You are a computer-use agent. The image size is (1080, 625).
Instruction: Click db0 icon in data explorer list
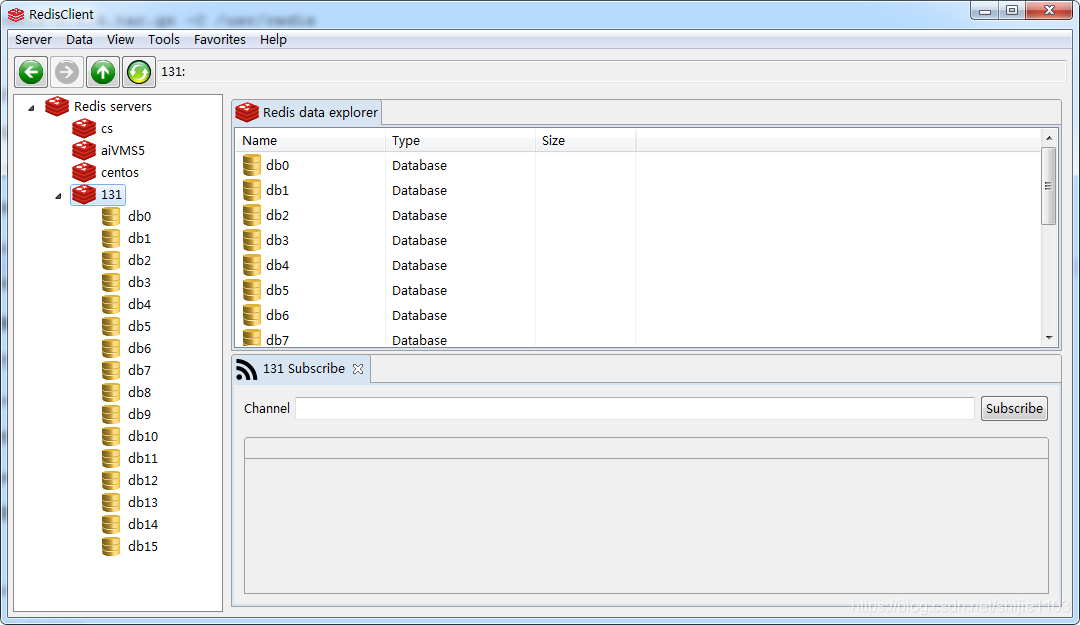[x=252, y=165]
